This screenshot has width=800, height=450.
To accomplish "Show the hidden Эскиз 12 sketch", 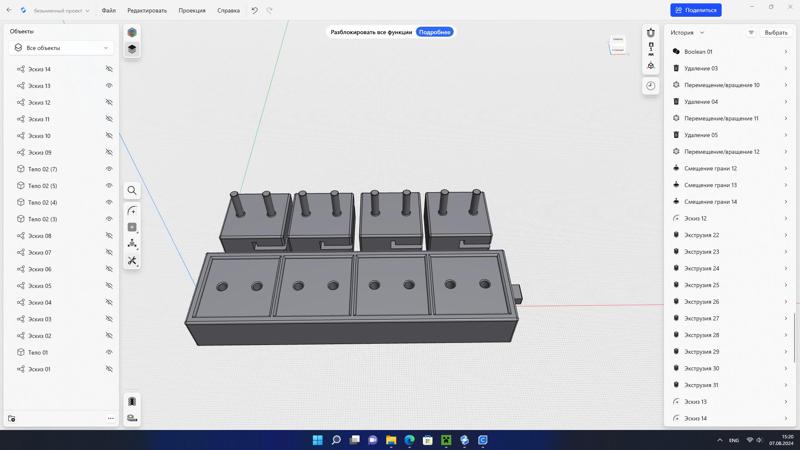I will pos(109,103).
